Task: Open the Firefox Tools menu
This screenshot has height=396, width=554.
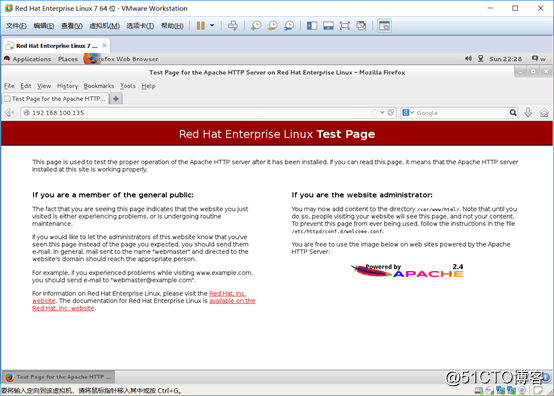Action: [128, 86]
